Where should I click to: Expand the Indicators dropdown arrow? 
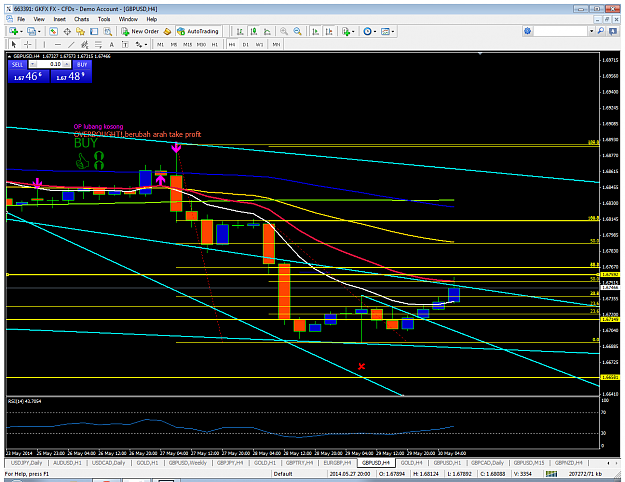point(353,31)
